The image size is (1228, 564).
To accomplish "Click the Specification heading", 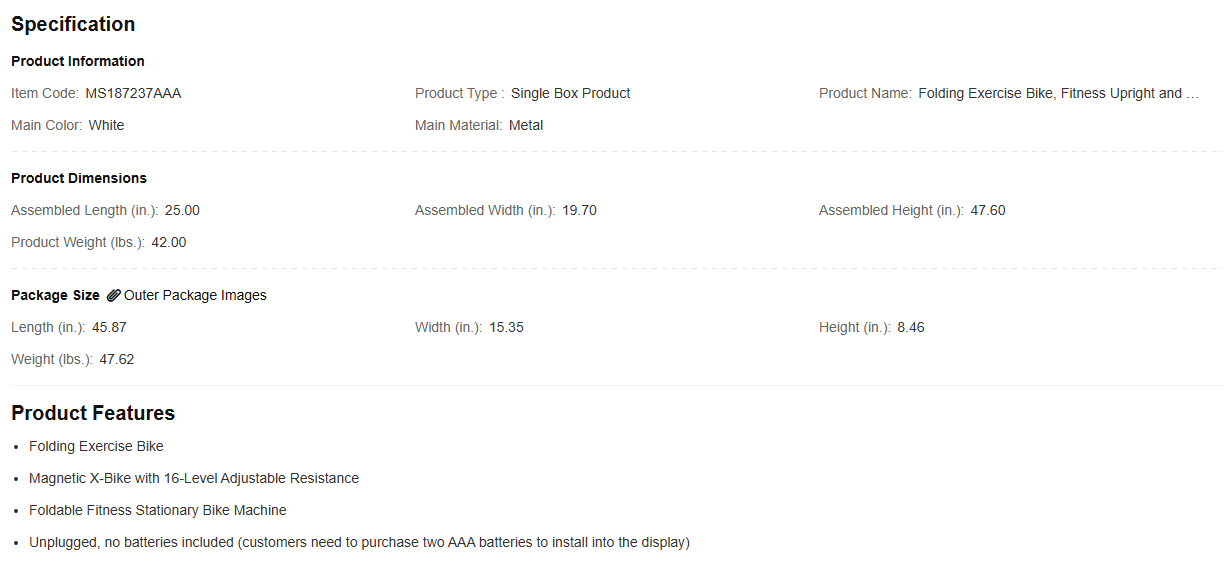I will [73, 24].
